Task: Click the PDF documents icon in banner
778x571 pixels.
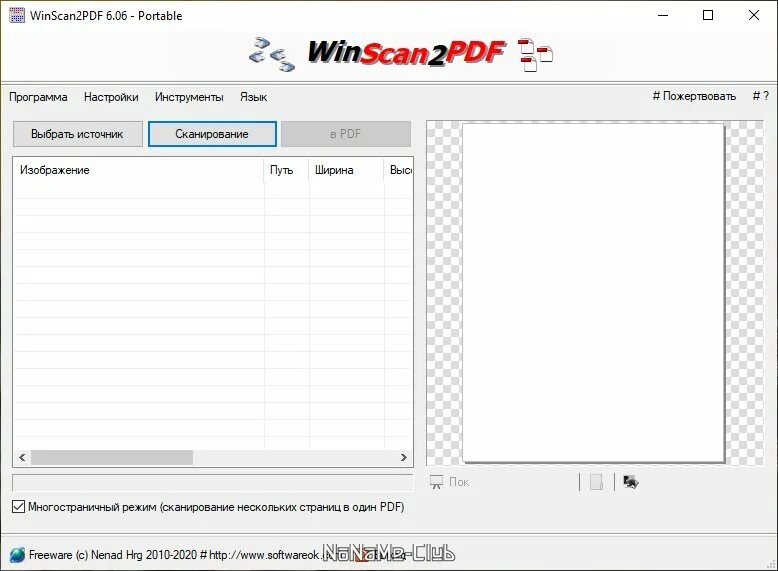Action: (535, 55)
